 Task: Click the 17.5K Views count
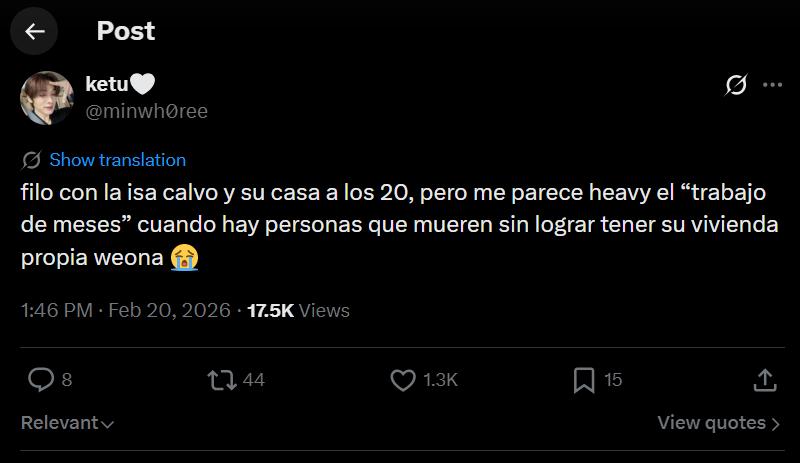coord(298,310)
